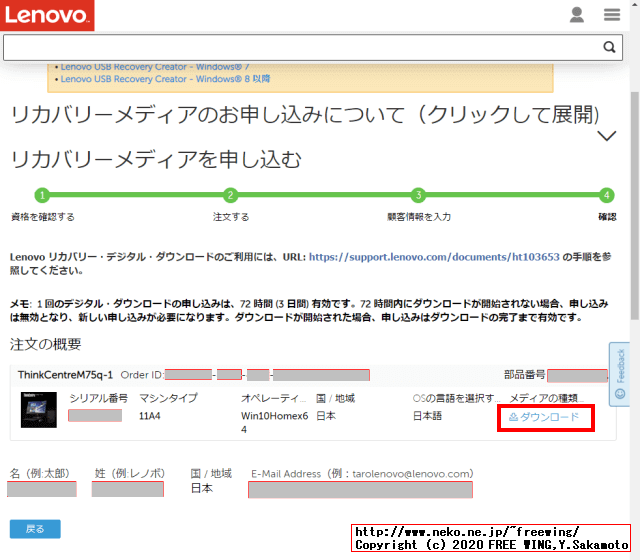Click the Order ID label
Image resolution: width=640 pixels, height=560 pixels.
pyautogui.click(x=142, y=375)
